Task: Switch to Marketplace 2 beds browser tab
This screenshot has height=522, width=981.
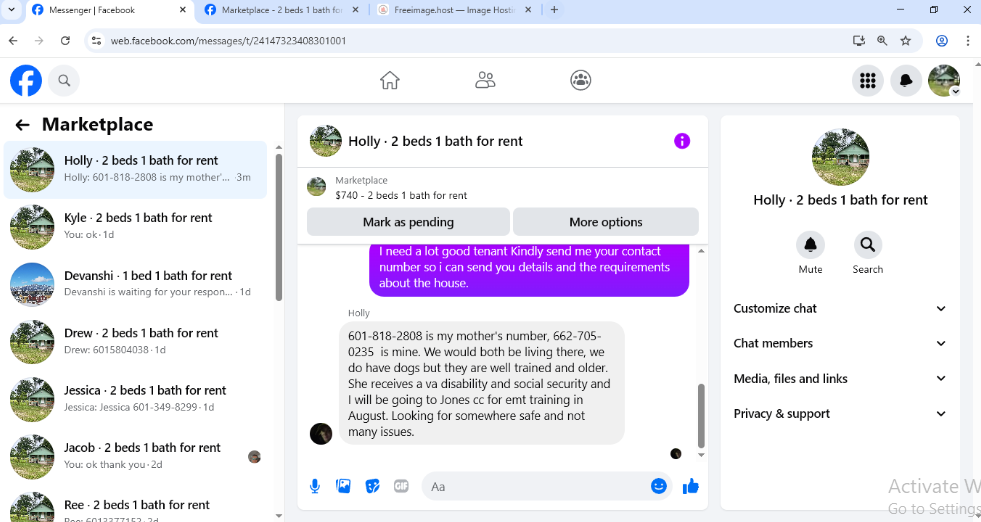Action: [x=282, y=10]
